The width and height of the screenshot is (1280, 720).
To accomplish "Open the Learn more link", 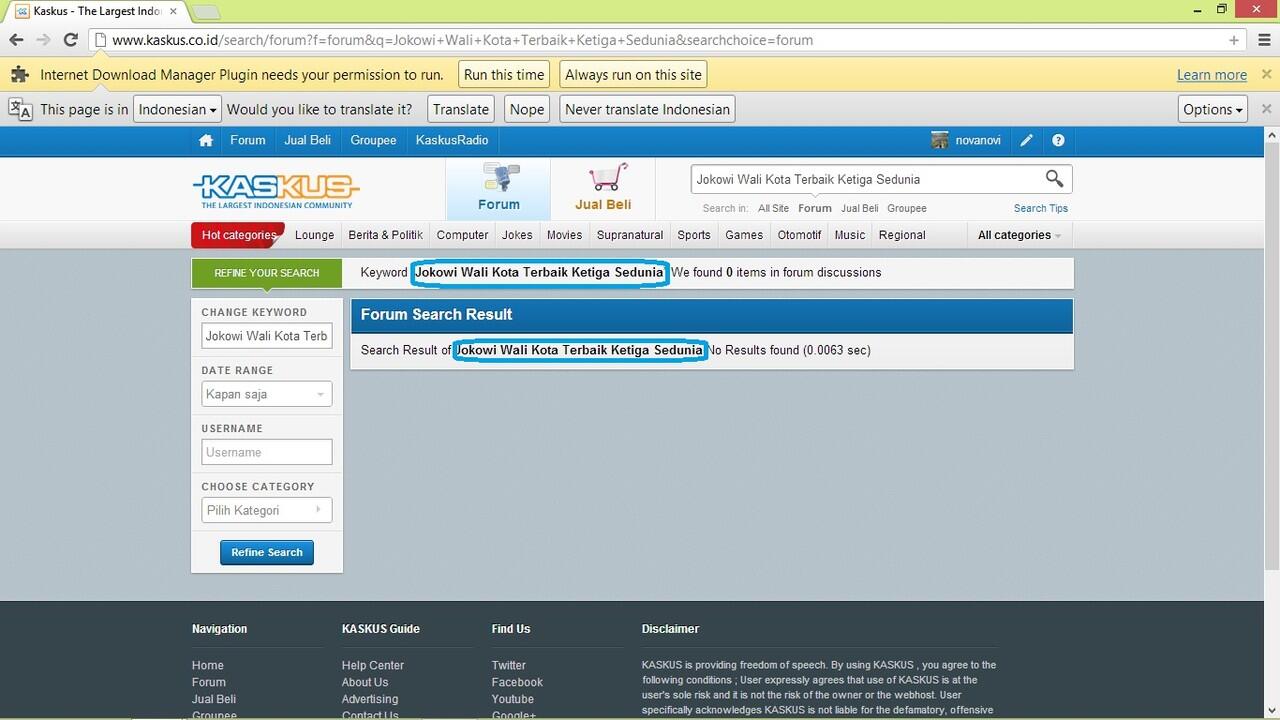I will click(1212, 75).
